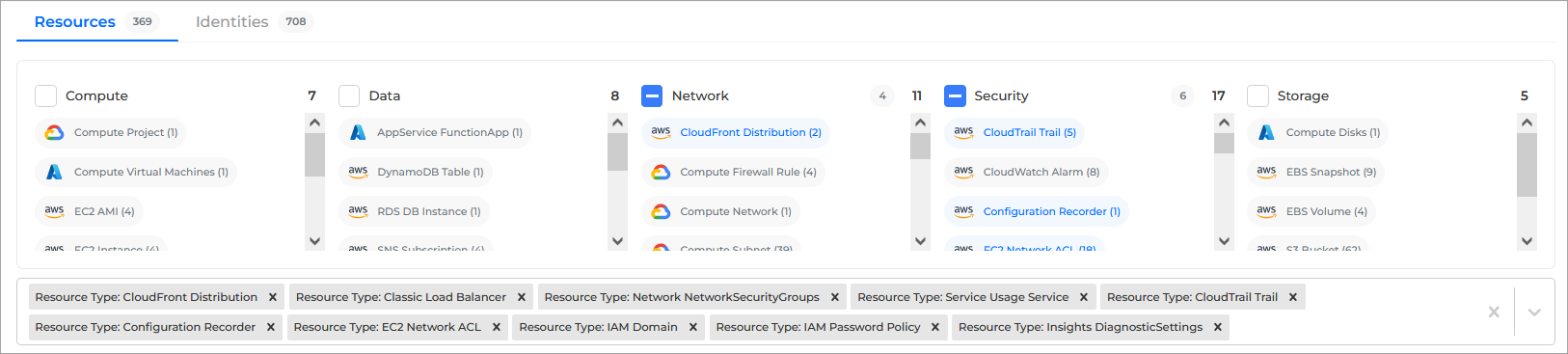1568x354 pixels.
Task: Select AppService FunctionApp (1) chip
Action: click(435, 132)
